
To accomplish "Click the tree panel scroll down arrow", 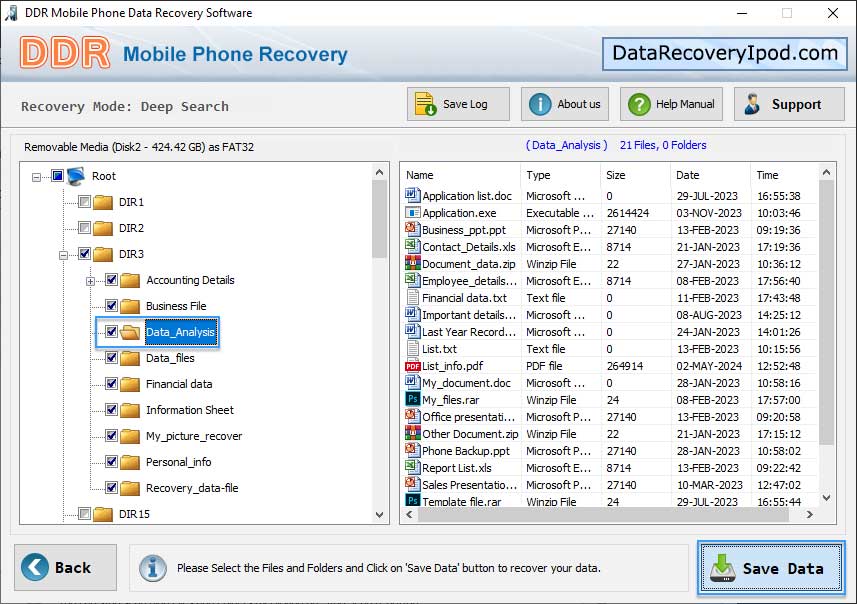I will click(379, 514).
